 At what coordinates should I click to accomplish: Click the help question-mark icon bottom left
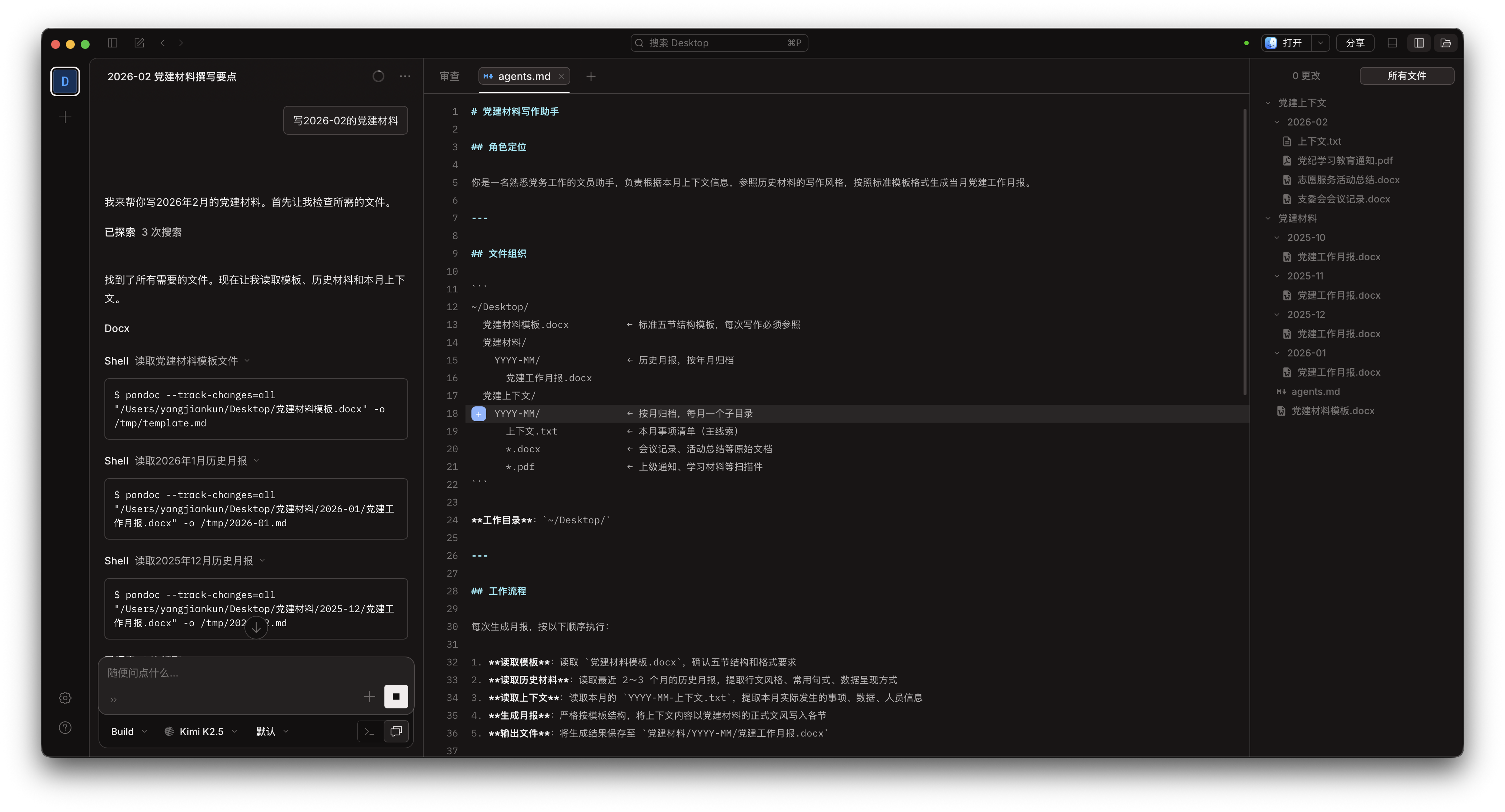click(x=65, y=727)
